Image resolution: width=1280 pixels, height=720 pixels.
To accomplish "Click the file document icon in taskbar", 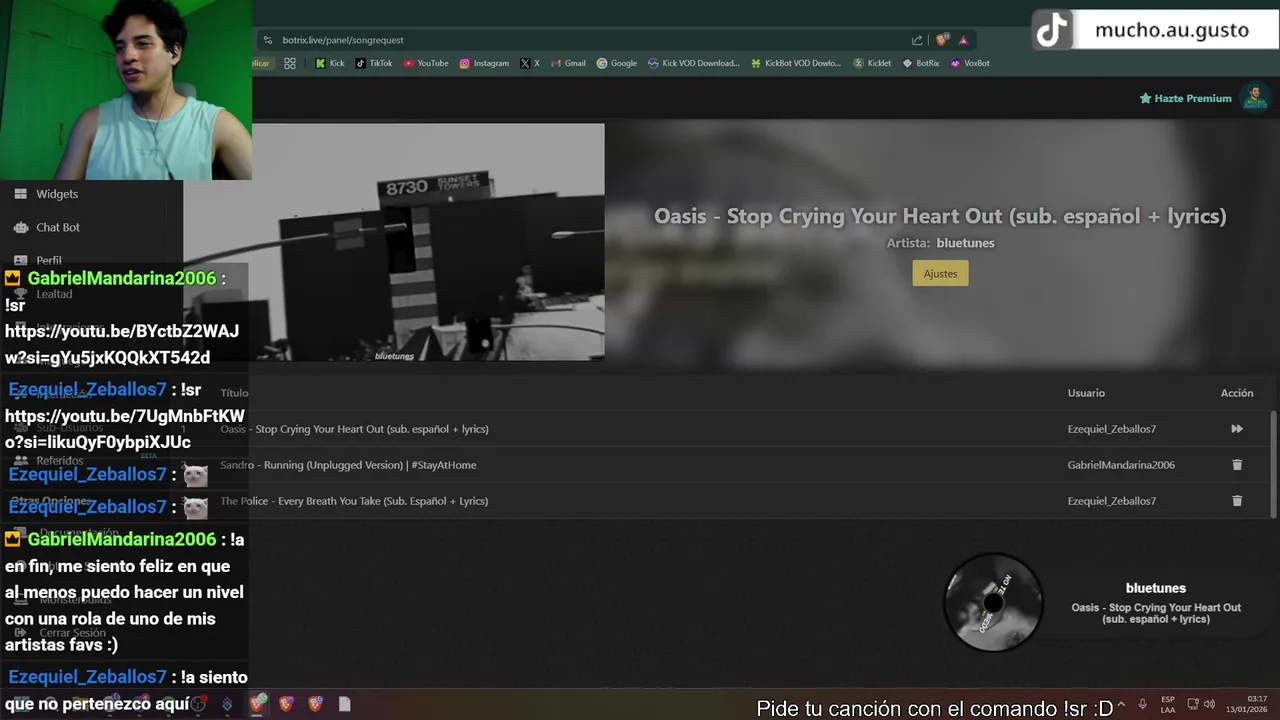I will pos(344,704).
